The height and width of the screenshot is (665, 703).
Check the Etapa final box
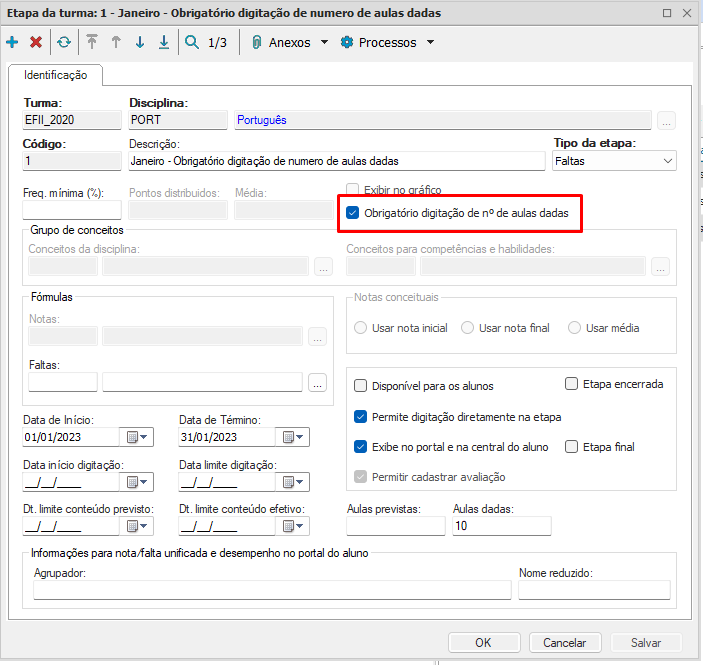[x=572, y=447]
